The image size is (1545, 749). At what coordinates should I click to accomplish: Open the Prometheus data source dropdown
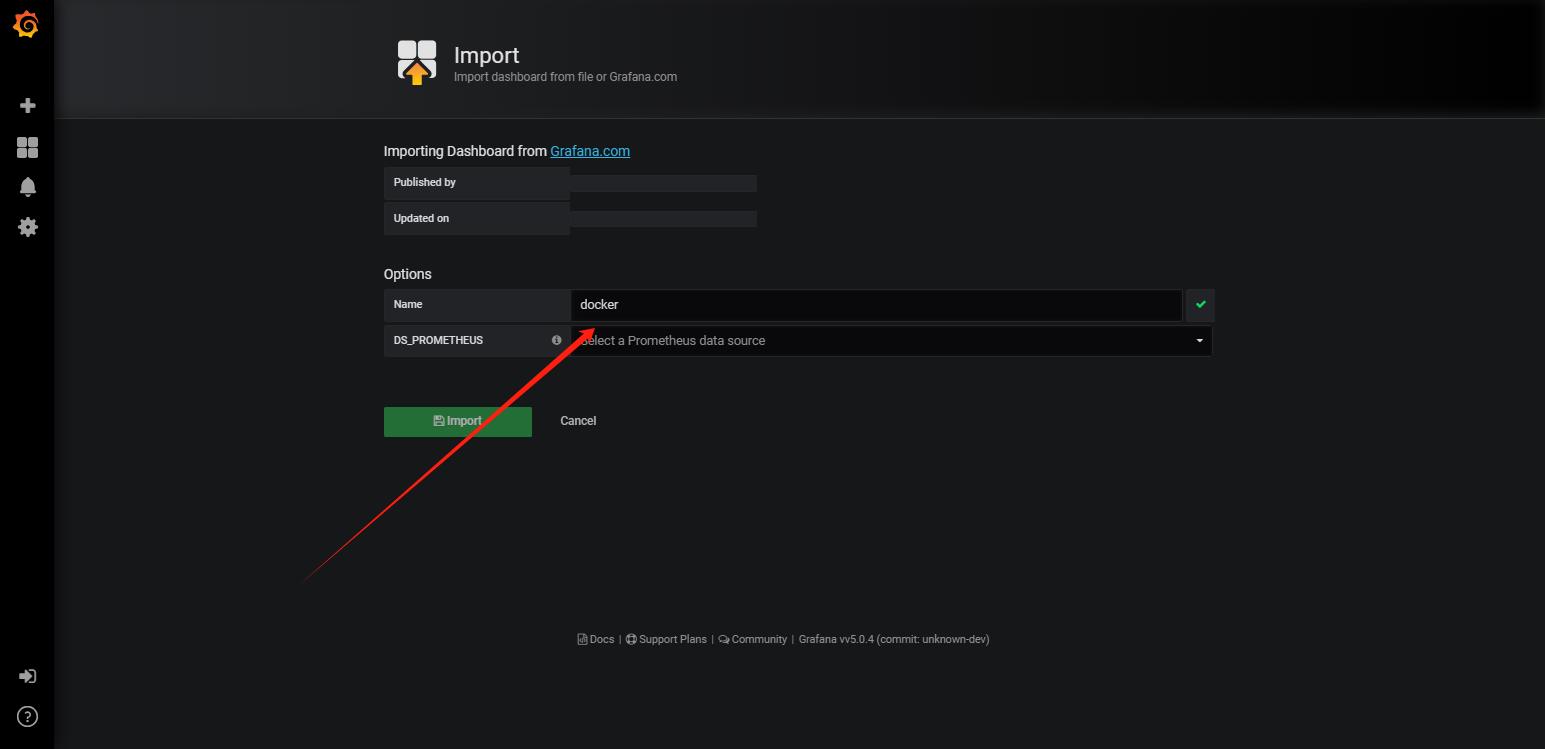click(891, 341)
